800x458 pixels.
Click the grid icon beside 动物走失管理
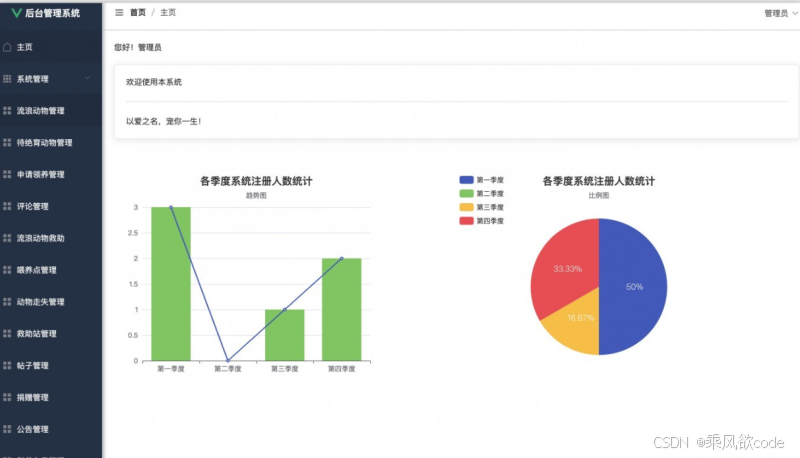tap(7, 302)
